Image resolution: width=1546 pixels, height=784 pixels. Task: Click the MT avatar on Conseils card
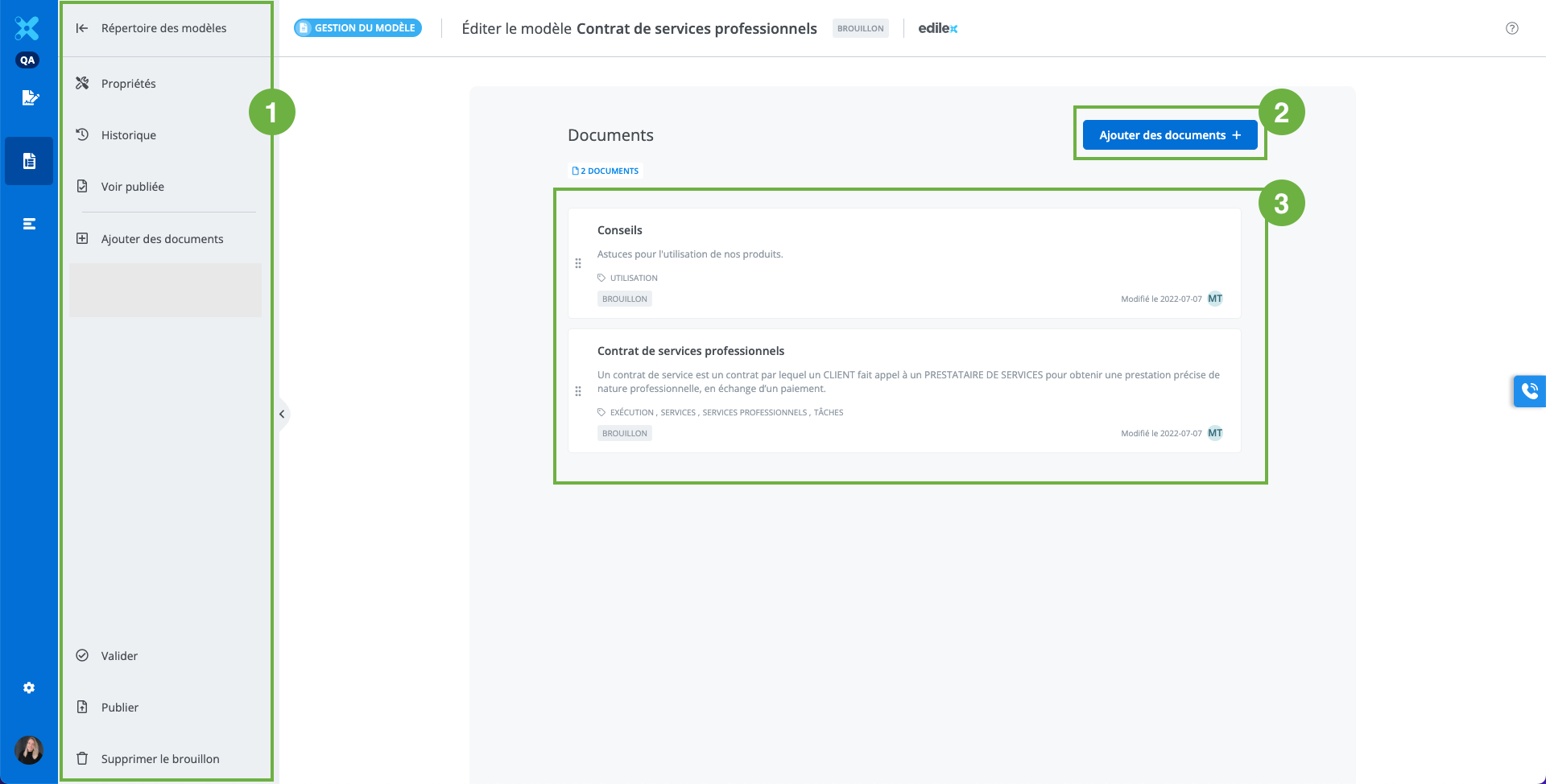[x=1215, y=299]
